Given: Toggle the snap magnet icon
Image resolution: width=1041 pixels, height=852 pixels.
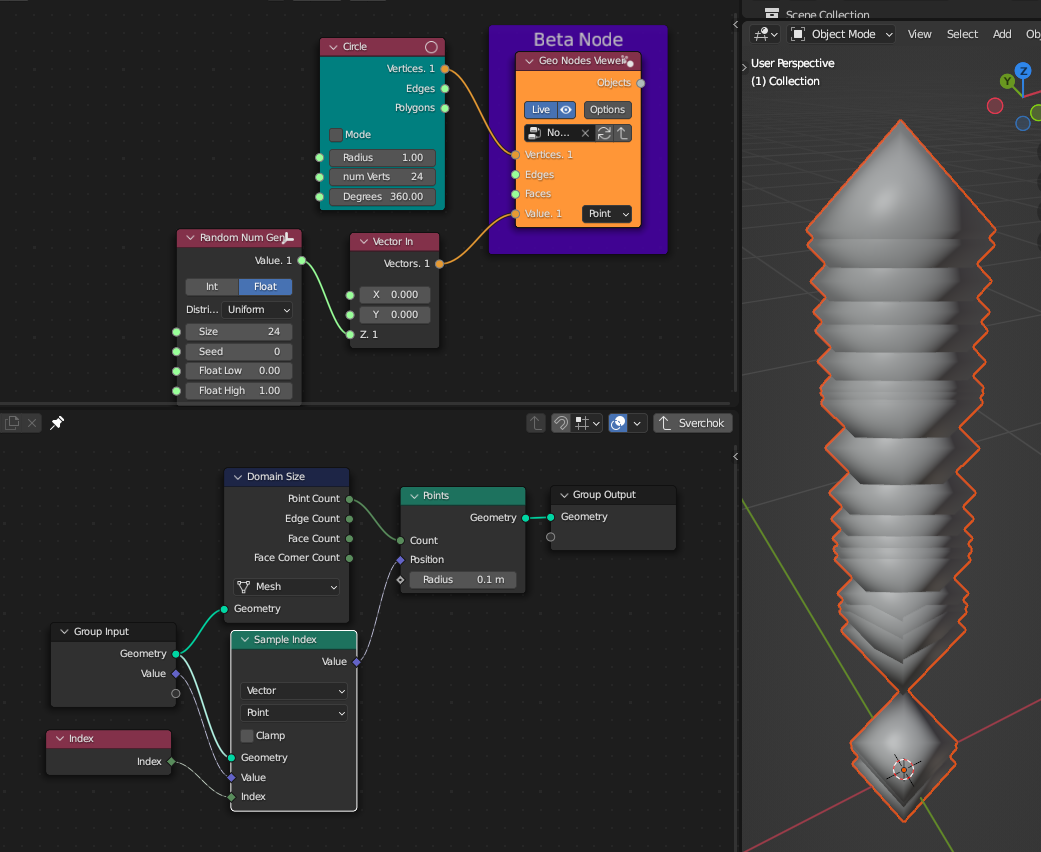Looking at the screenshot, I should click(561, 423).
